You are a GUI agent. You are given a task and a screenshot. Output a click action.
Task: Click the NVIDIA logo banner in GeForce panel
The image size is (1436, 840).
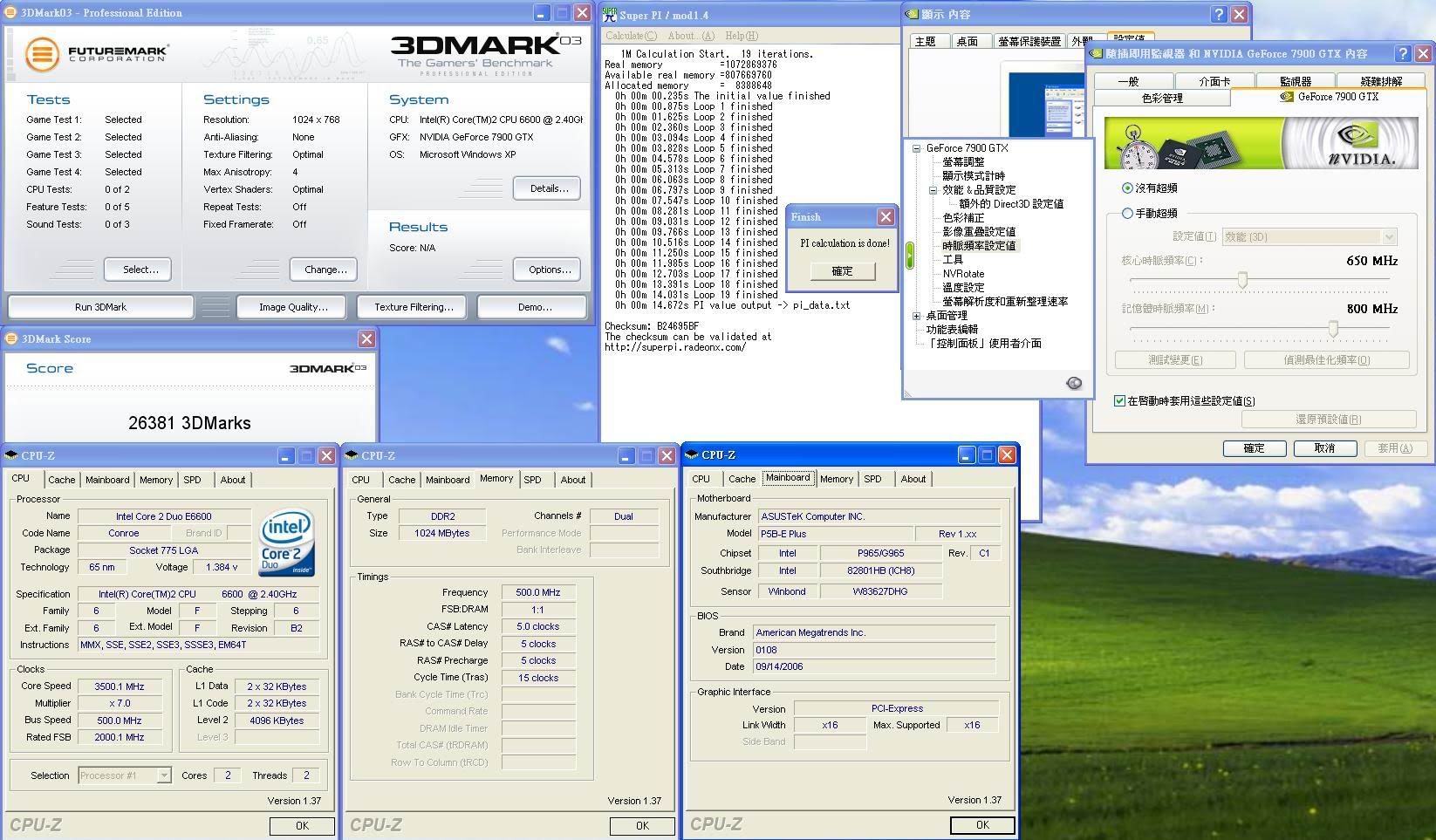click(x=1262, y=143)
